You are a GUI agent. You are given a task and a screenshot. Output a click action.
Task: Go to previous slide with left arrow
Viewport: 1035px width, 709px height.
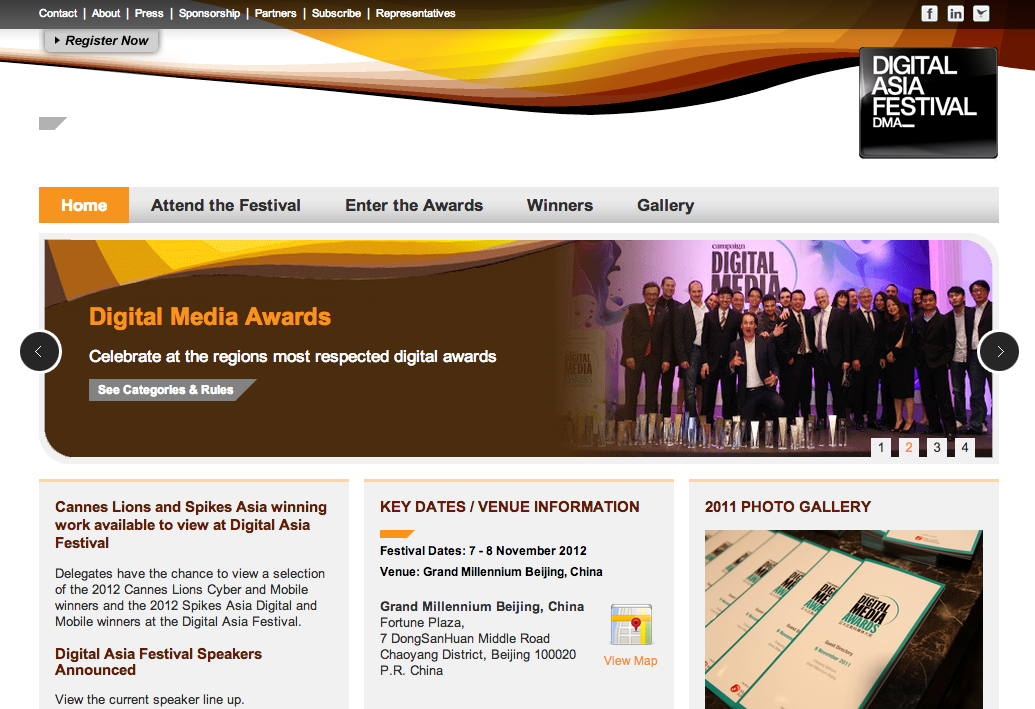[40, 351]
